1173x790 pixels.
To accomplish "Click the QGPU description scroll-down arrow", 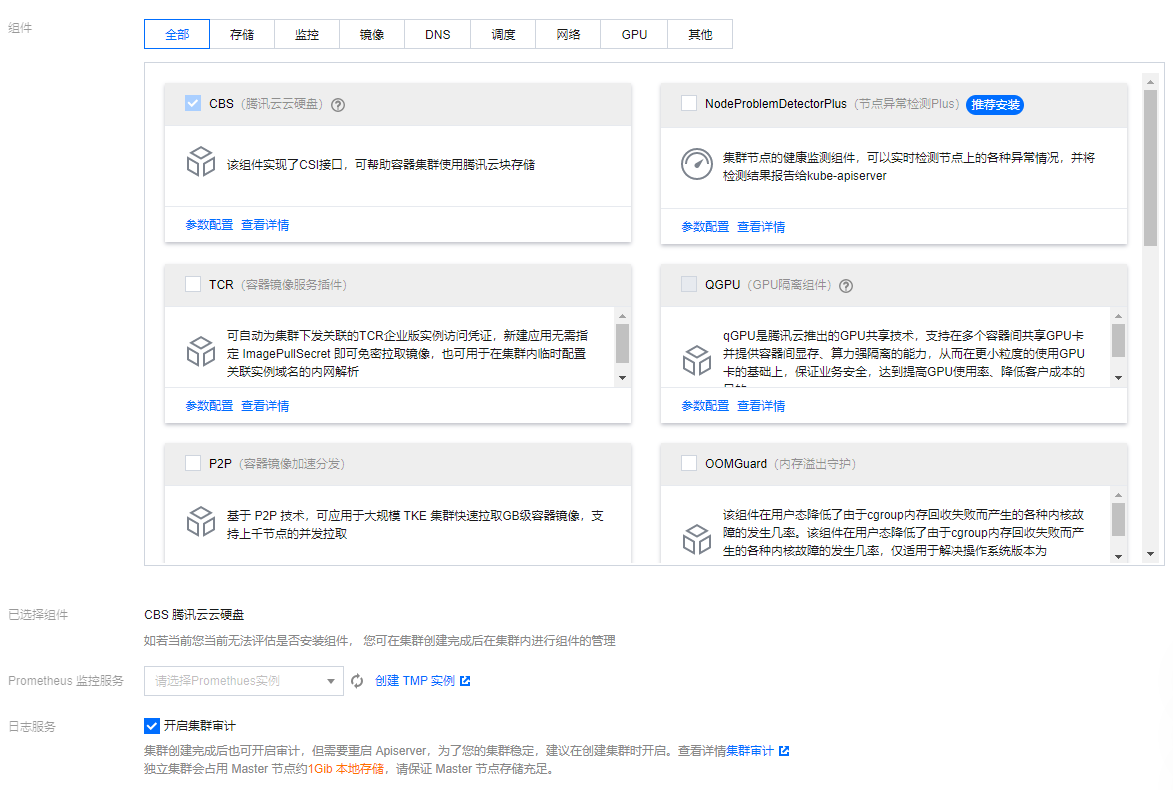I will 1118,378.
